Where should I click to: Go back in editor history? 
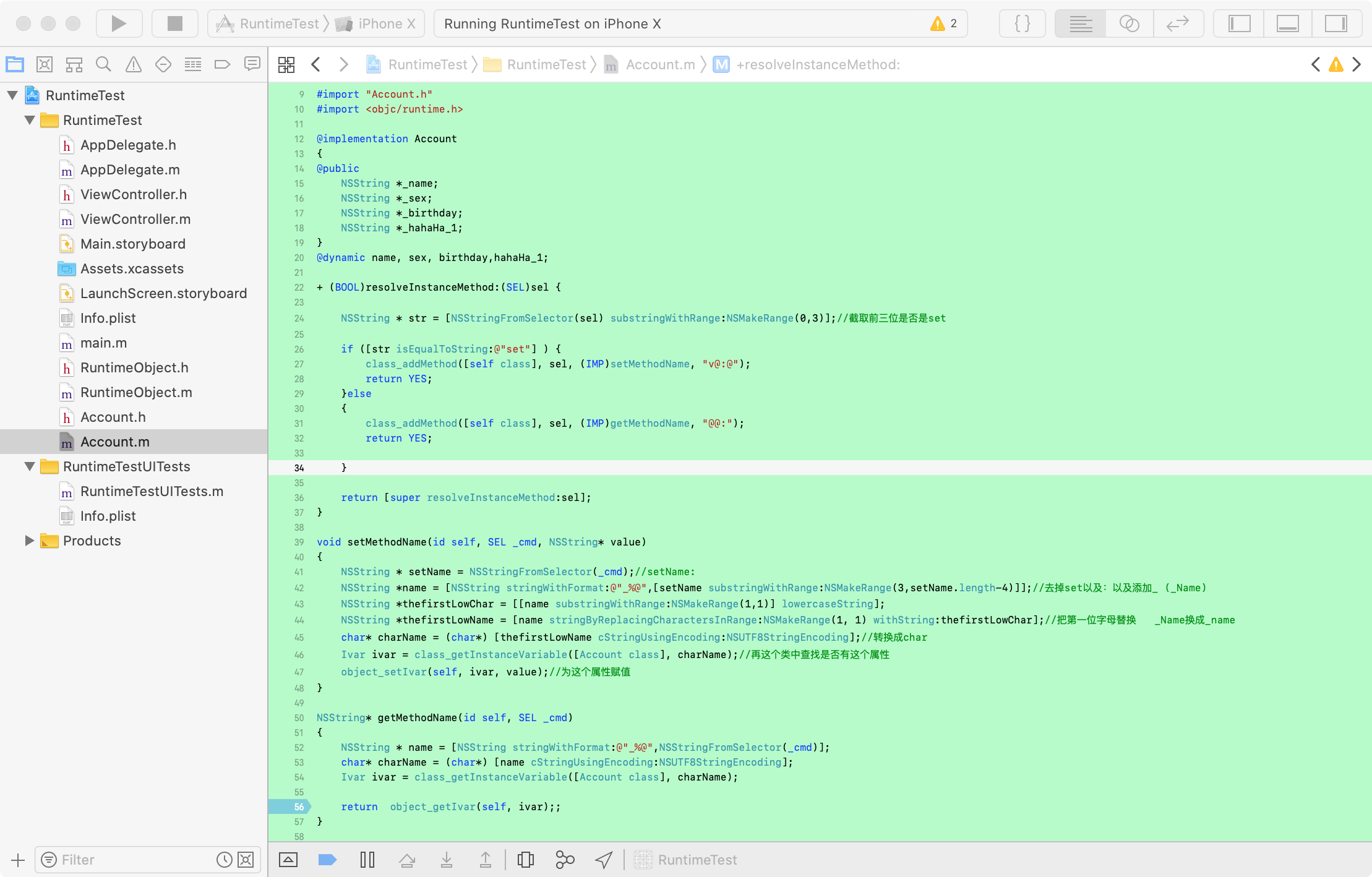(x=316, y=64)
